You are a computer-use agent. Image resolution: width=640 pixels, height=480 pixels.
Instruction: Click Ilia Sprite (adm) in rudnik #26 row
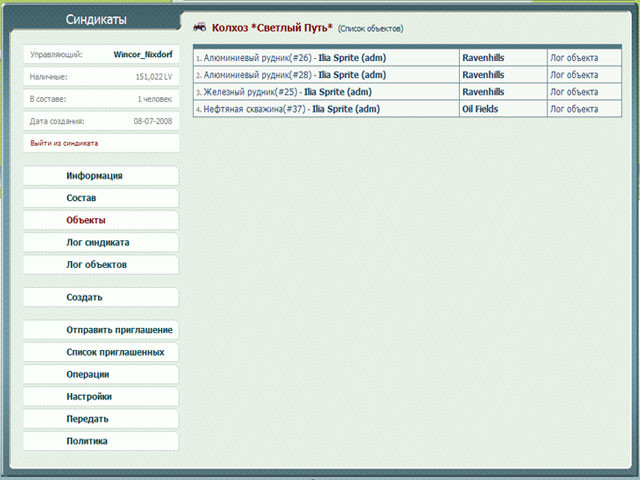tap(352, 58)
